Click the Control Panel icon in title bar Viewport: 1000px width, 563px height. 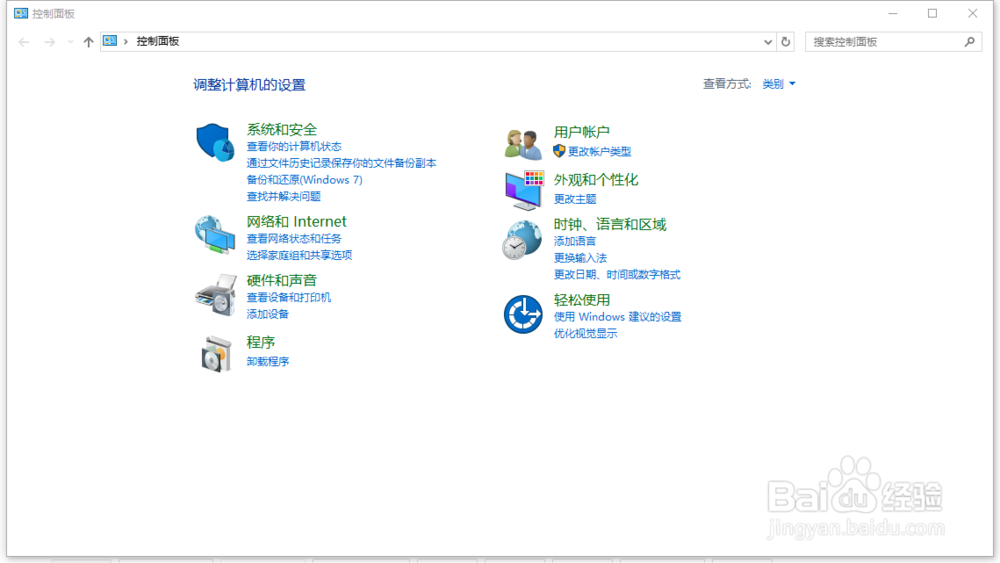click(21, 13)
